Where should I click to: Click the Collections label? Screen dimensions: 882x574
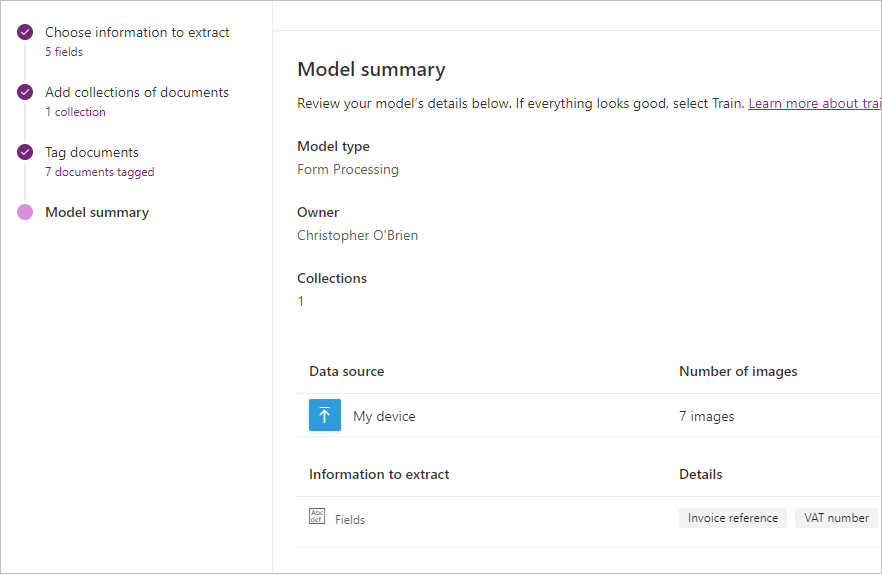click(332, 278)
